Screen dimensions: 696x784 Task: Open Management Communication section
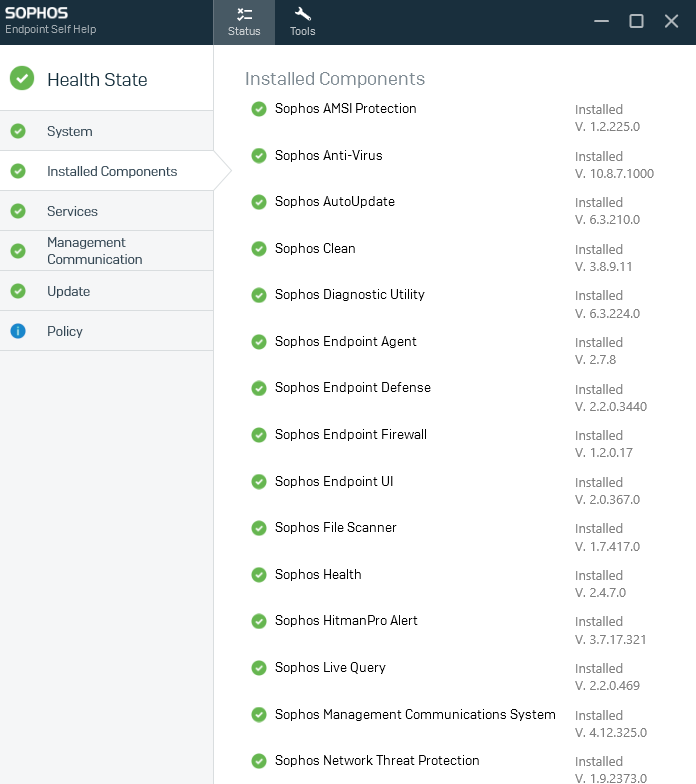click(106, 251)
